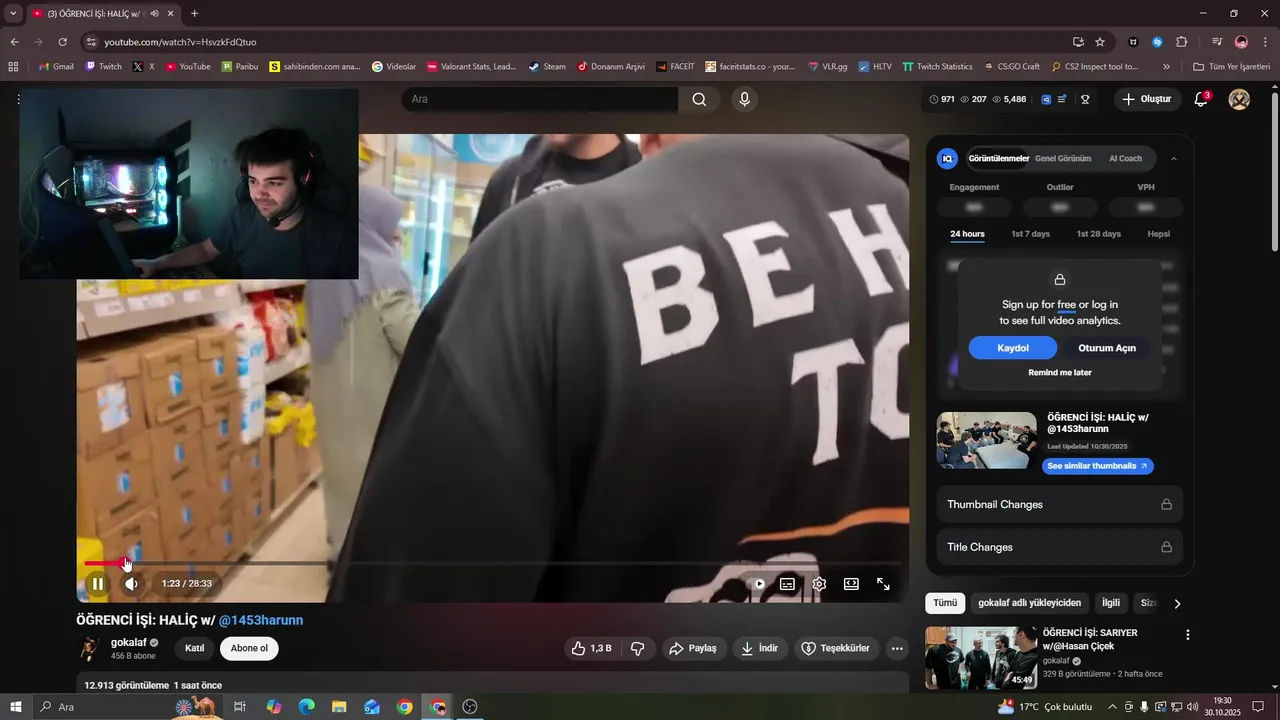
Task: Click the Katıl join button
Action: pos(195,648)
